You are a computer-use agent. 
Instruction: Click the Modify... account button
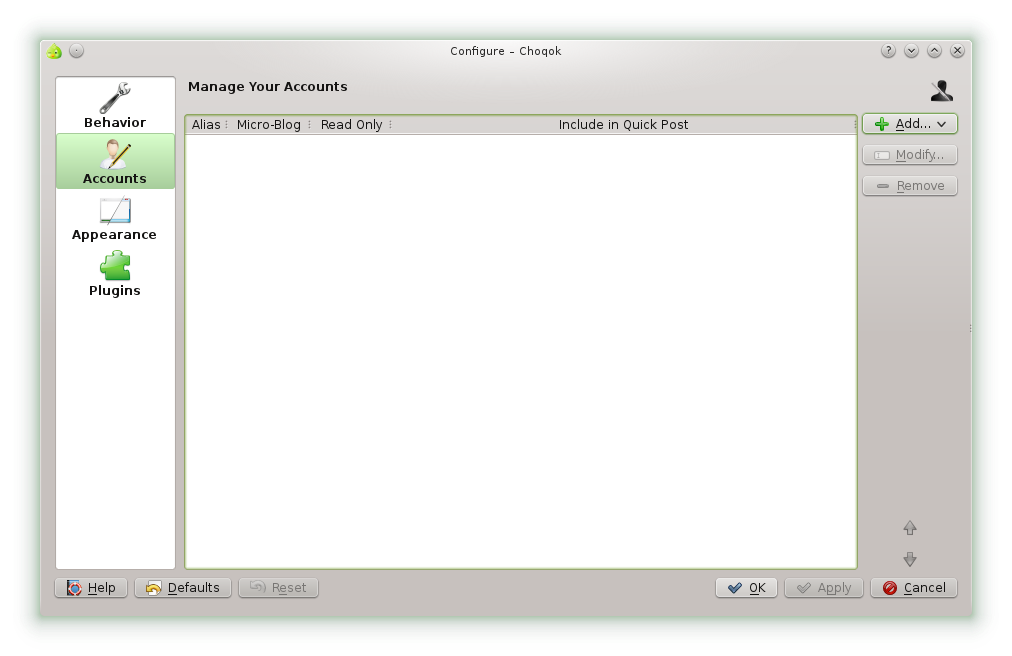click(x=909, y=155)
